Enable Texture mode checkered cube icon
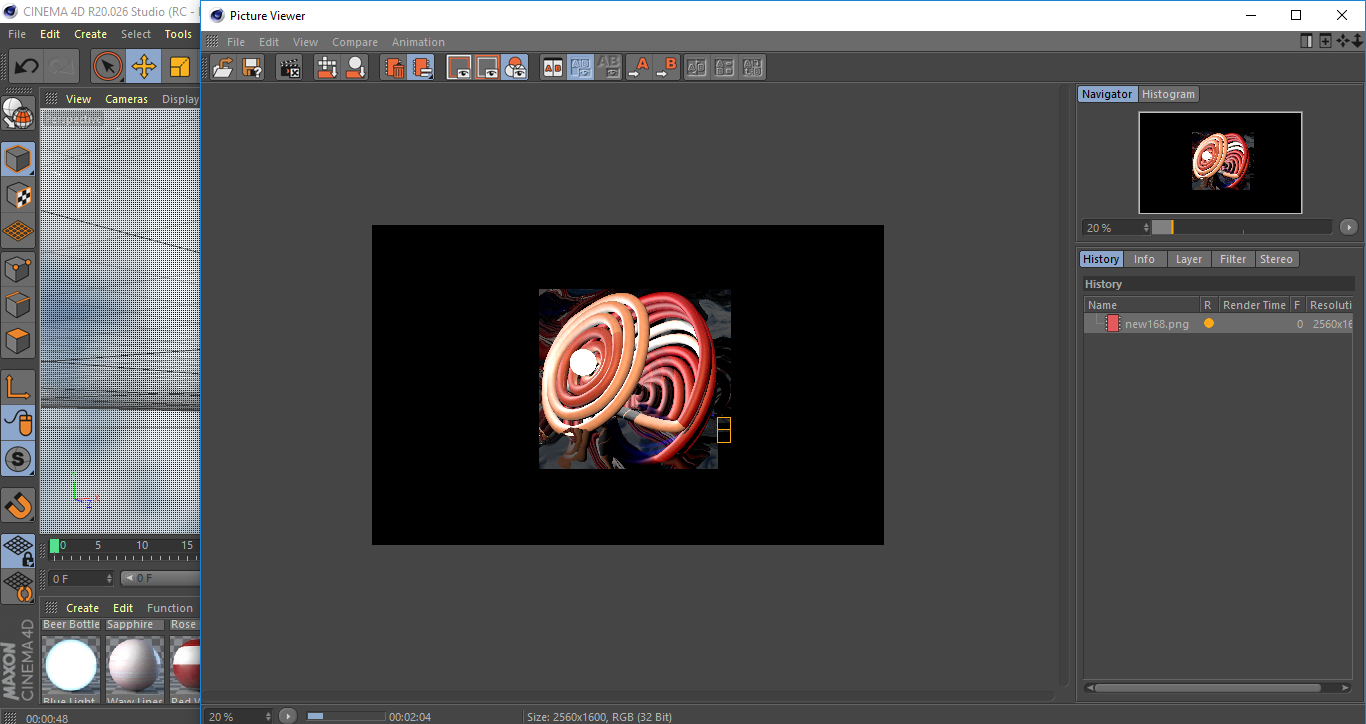 coord(18,195)
